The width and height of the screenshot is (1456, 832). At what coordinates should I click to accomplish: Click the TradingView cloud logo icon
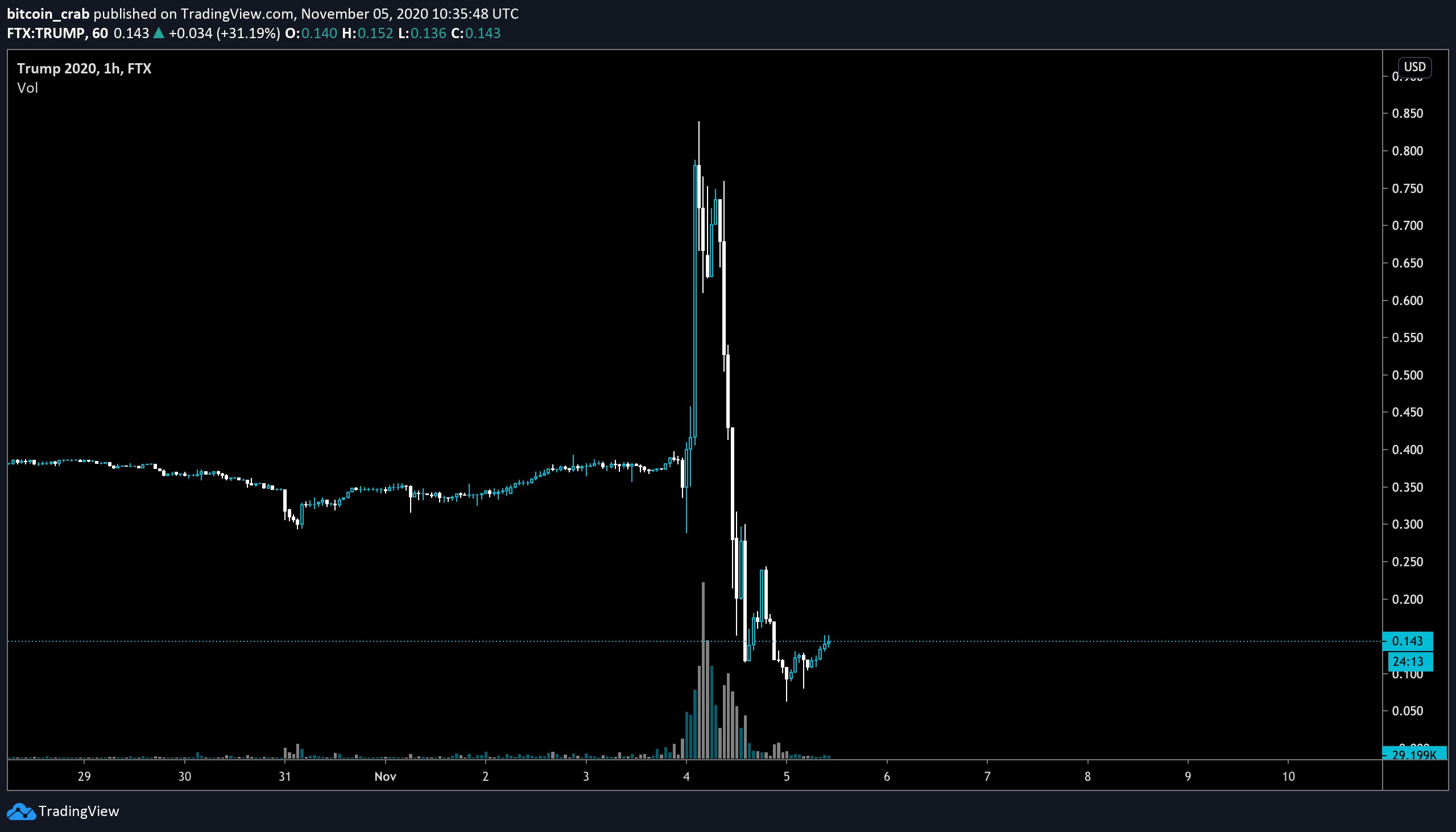pyautogui.click(x=21, y=812)
